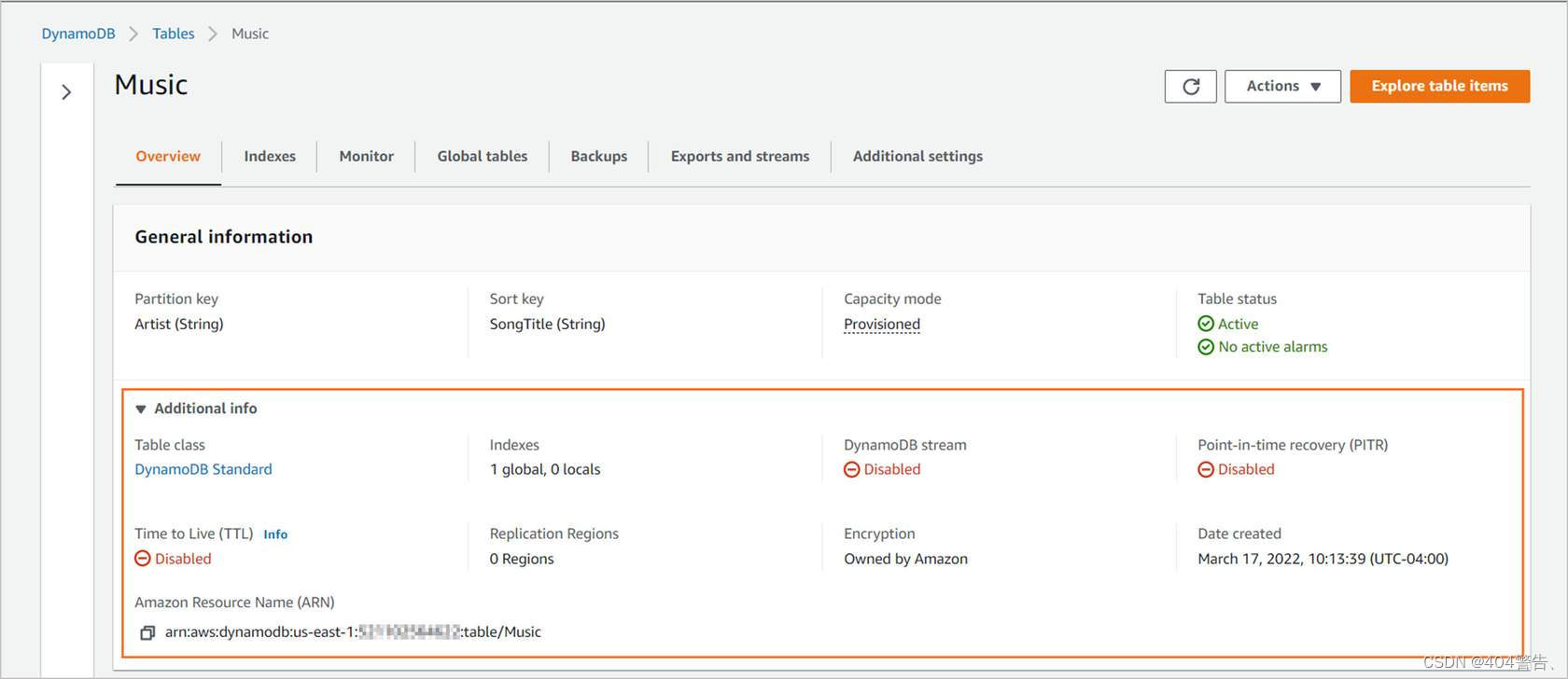Click the General information heading

[x=224, y=237]
